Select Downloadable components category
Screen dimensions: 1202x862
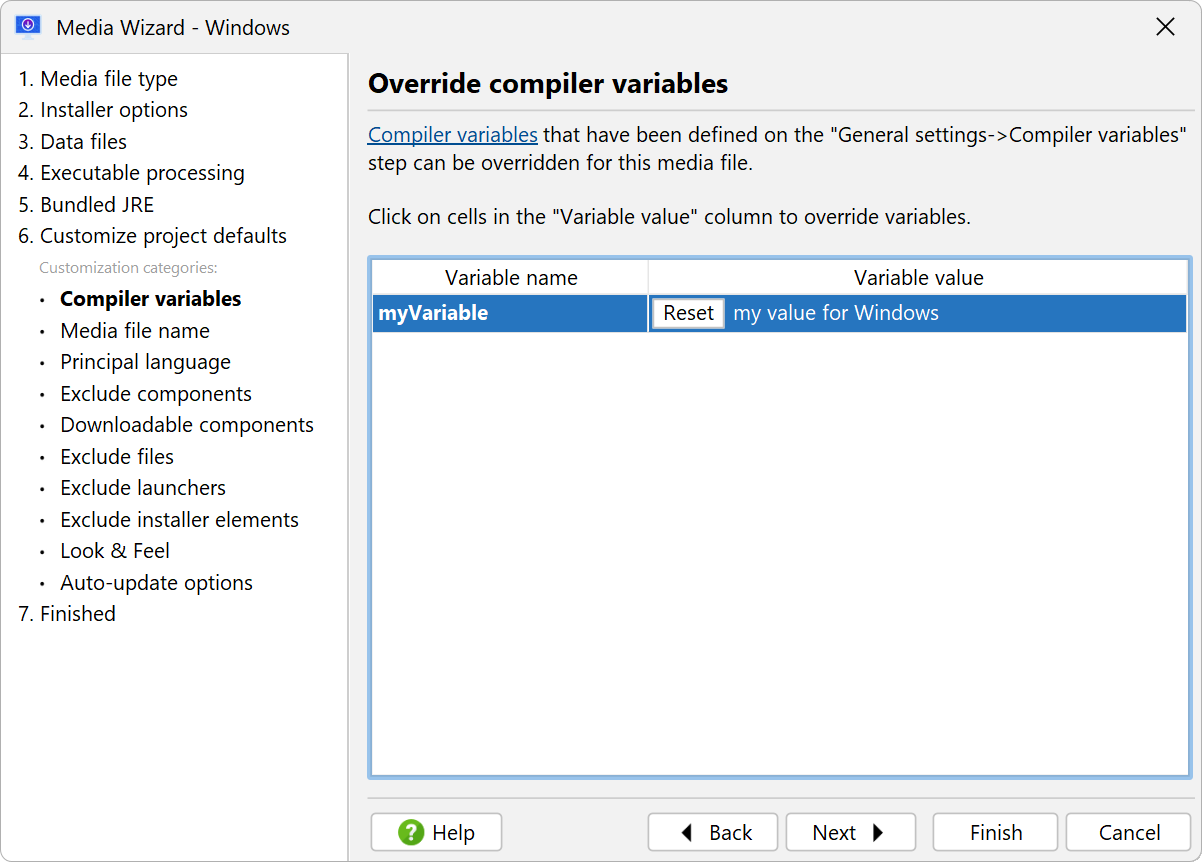click(x=187, y=425)
